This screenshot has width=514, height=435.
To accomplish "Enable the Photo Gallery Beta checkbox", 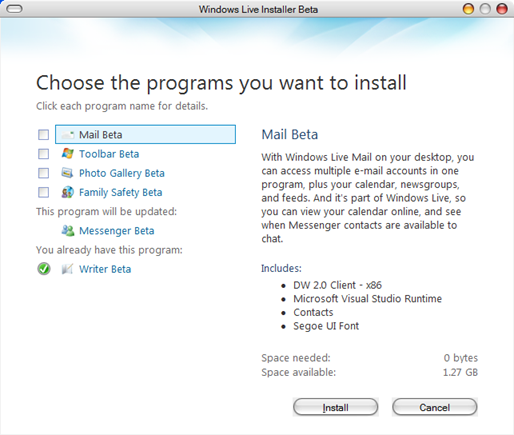I will tap(43, 173).
